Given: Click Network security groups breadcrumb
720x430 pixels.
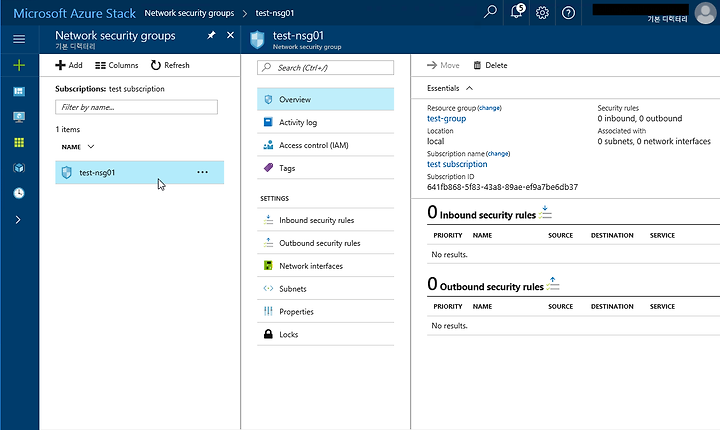Looking at the screenshot, I should (189, 13).
